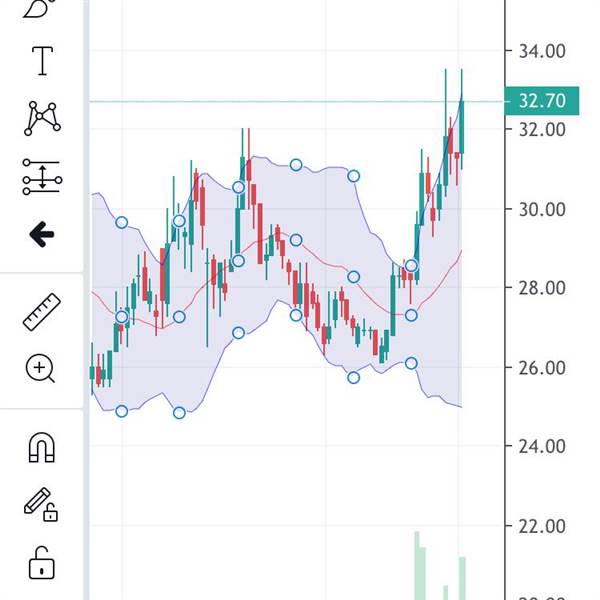The image size is (600, 600).
Task: Click the 30.00 price axis label
Action: (542, 209)
